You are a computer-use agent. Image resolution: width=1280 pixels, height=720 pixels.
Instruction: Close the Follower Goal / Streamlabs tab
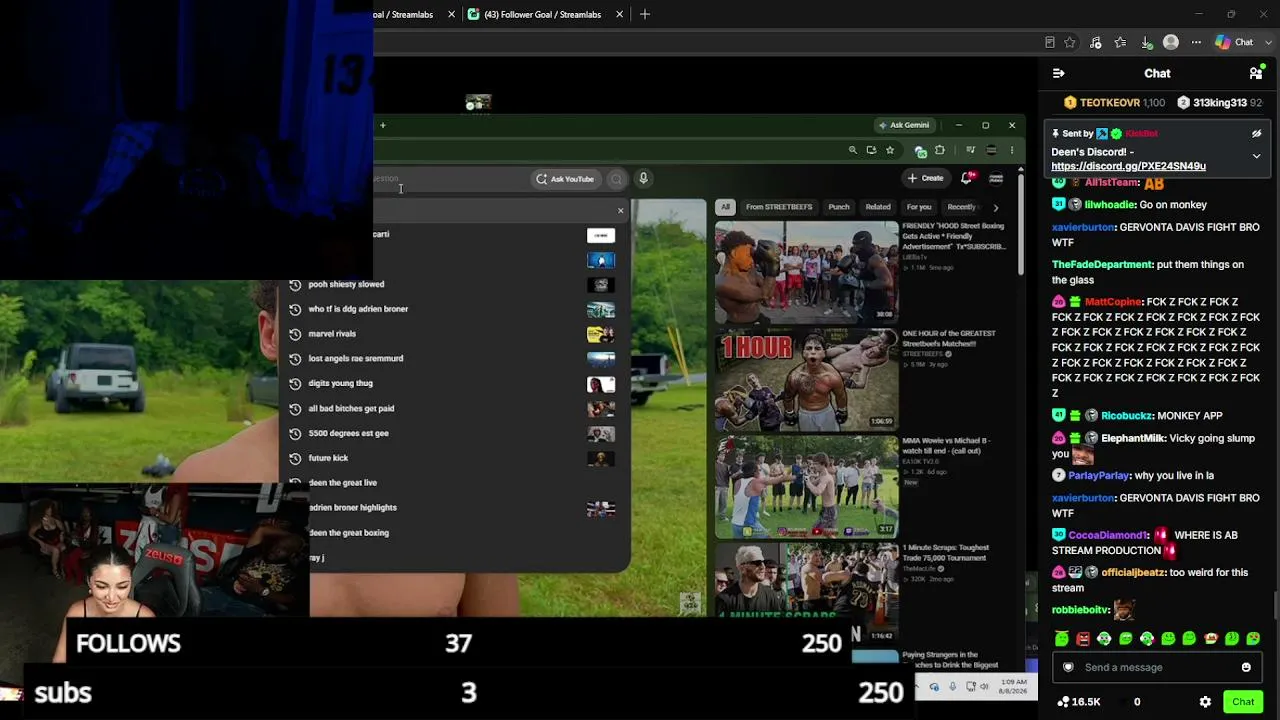pos(620,14)
